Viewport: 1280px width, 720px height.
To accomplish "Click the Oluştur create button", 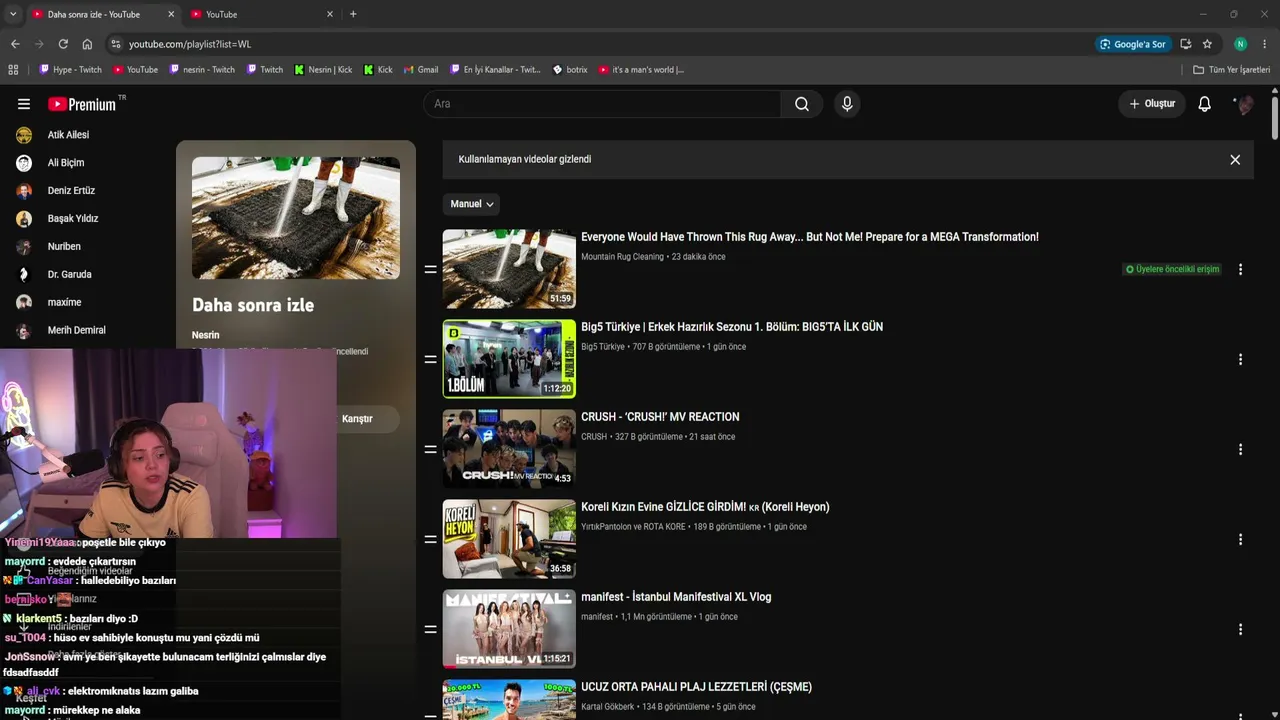I will point(1152,104).
